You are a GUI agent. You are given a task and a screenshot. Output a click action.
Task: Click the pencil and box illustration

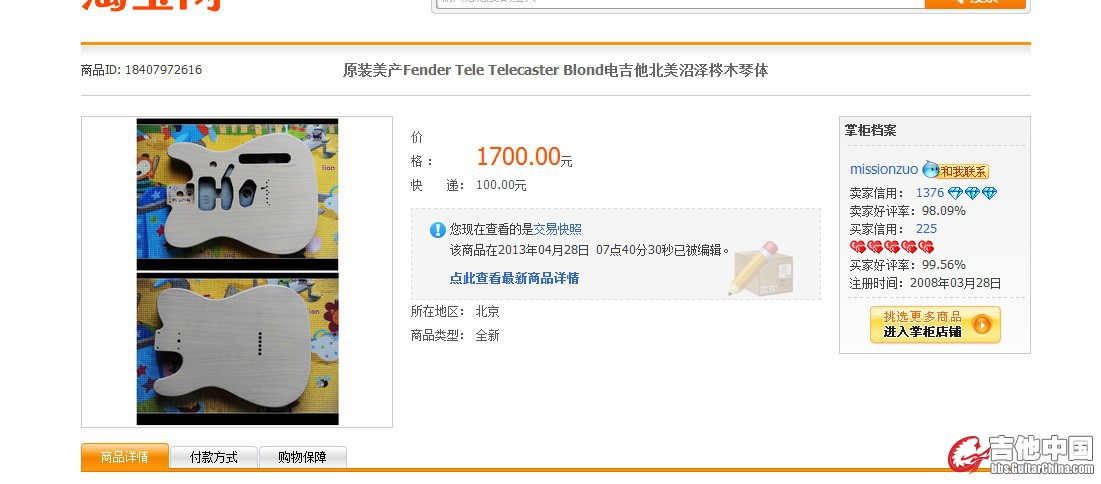pos(760,268)
